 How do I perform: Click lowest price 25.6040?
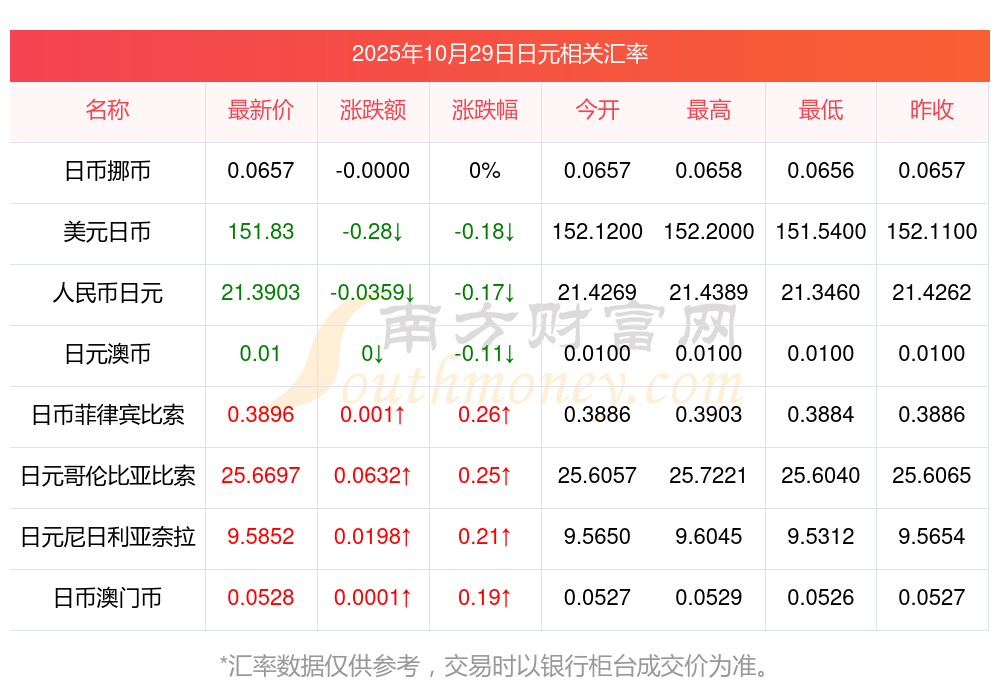tap(821, 476)
